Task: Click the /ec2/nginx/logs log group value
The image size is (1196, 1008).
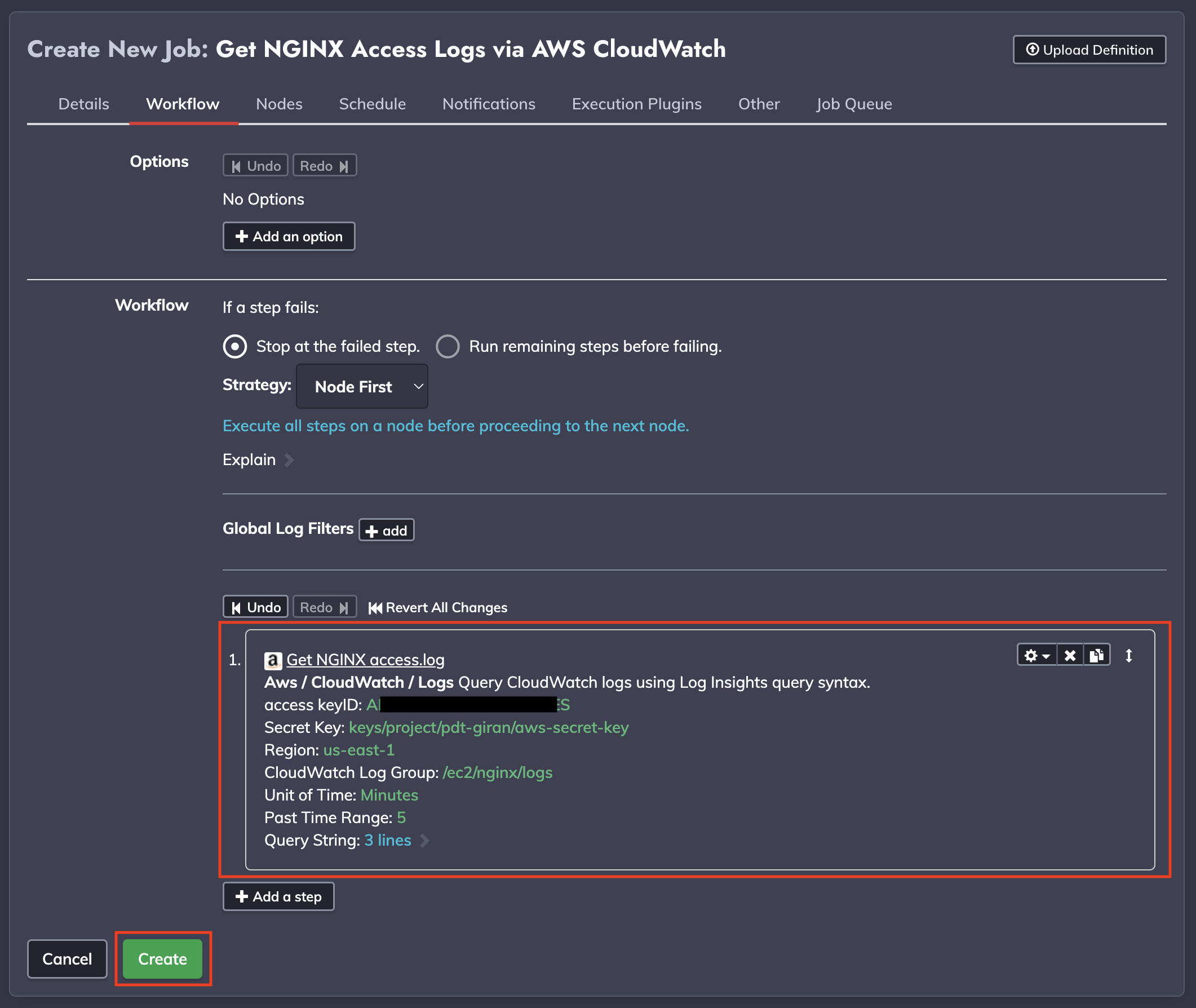Action: pos(498,772)
